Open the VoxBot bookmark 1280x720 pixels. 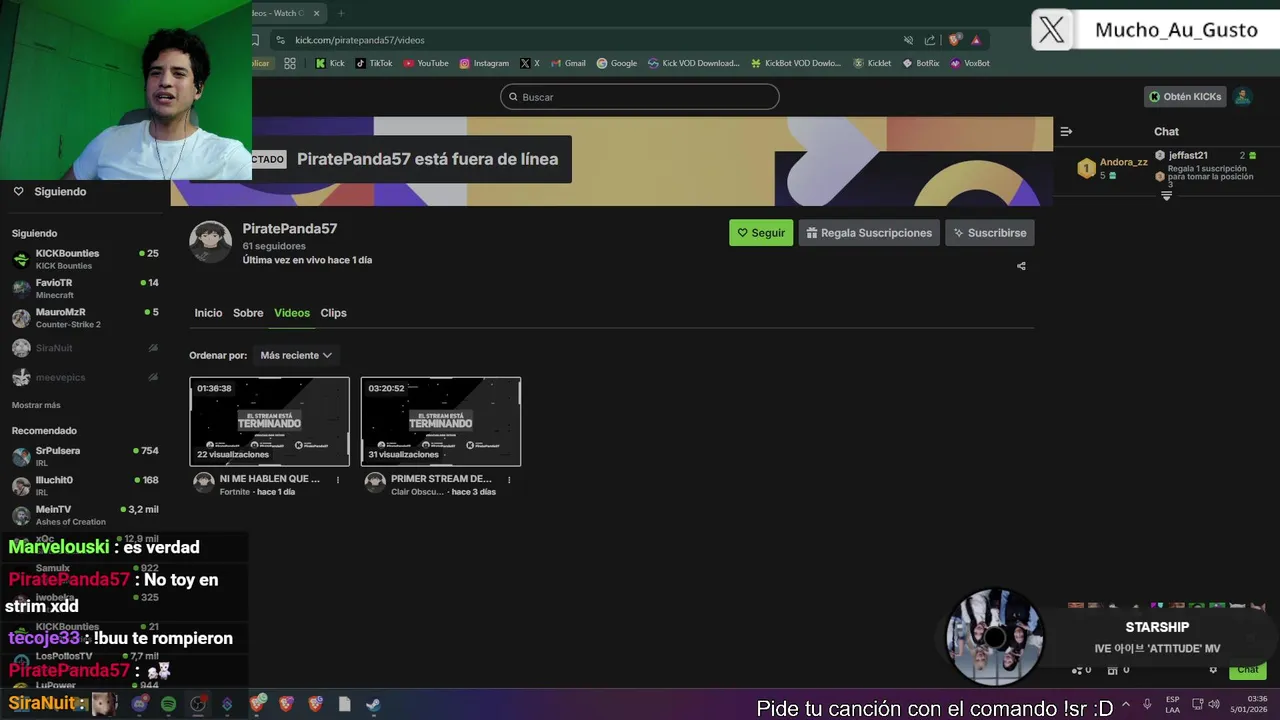point(970,63)
